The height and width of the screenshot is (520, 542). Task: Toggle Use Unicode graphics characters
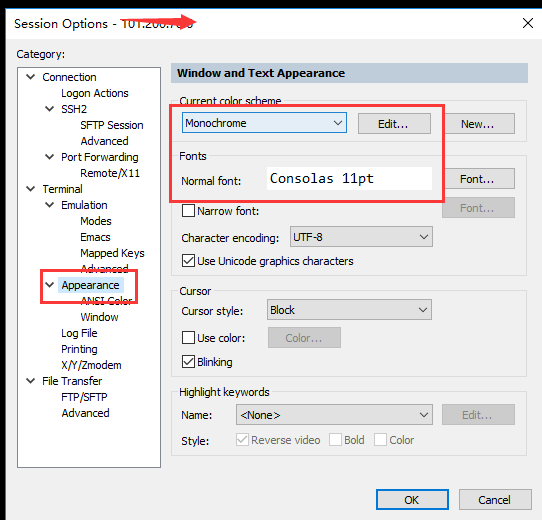(188, 261)
